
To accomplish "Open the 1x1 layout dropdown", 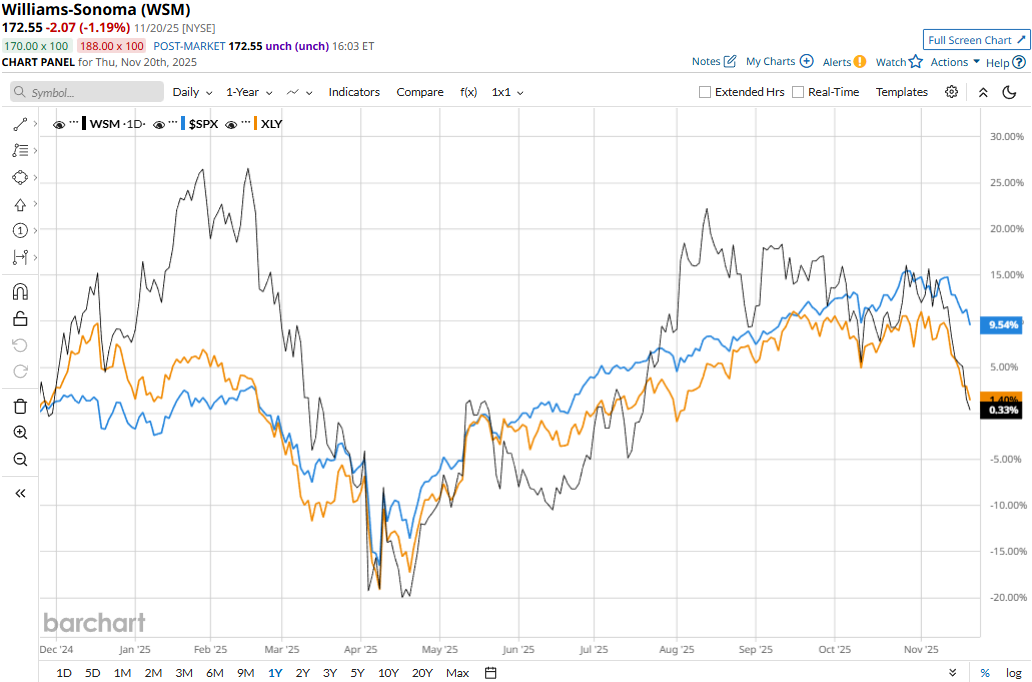I will 507,92.
